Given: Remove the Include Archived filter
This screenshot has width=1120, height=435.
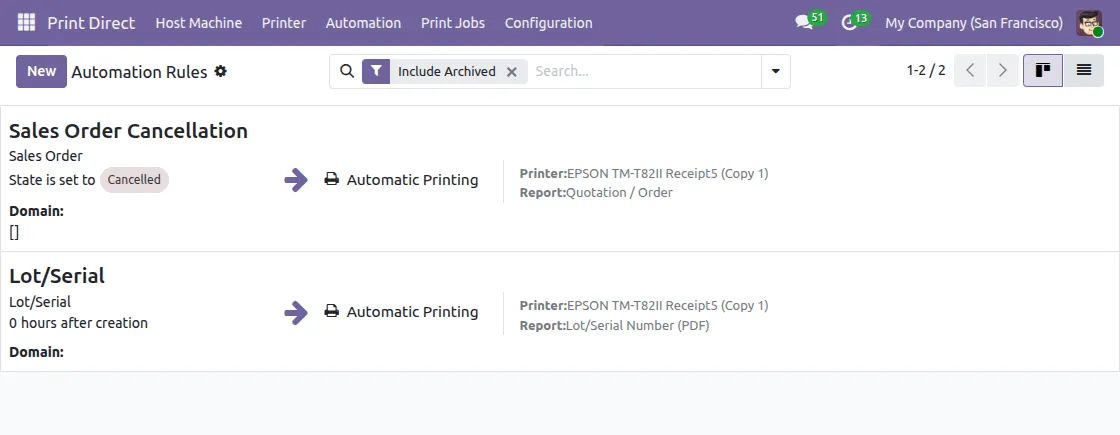Looking at the screenshot, I should pos(512,72).
